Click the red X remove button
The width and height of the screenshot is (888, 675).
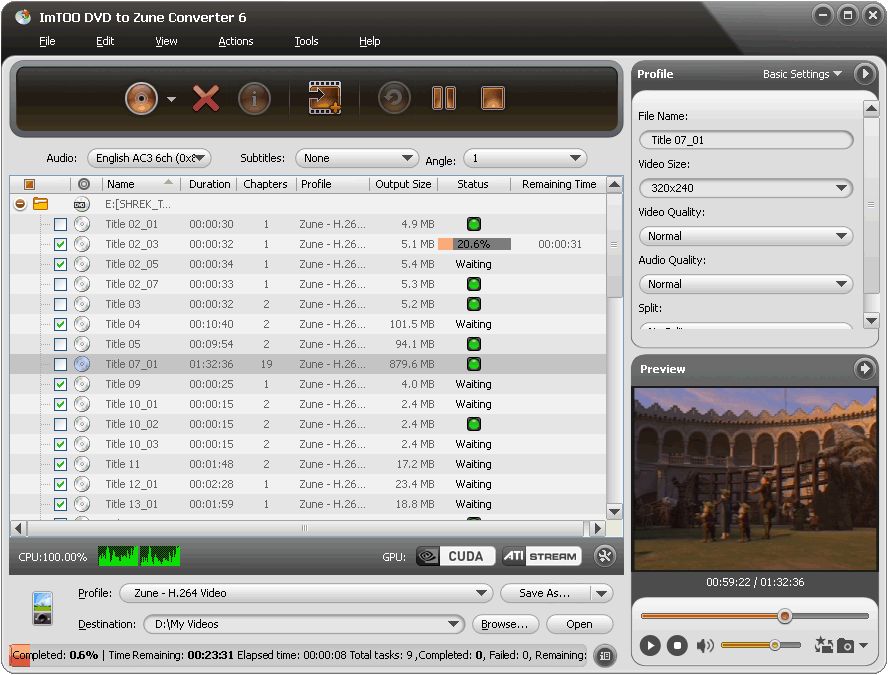206,98
